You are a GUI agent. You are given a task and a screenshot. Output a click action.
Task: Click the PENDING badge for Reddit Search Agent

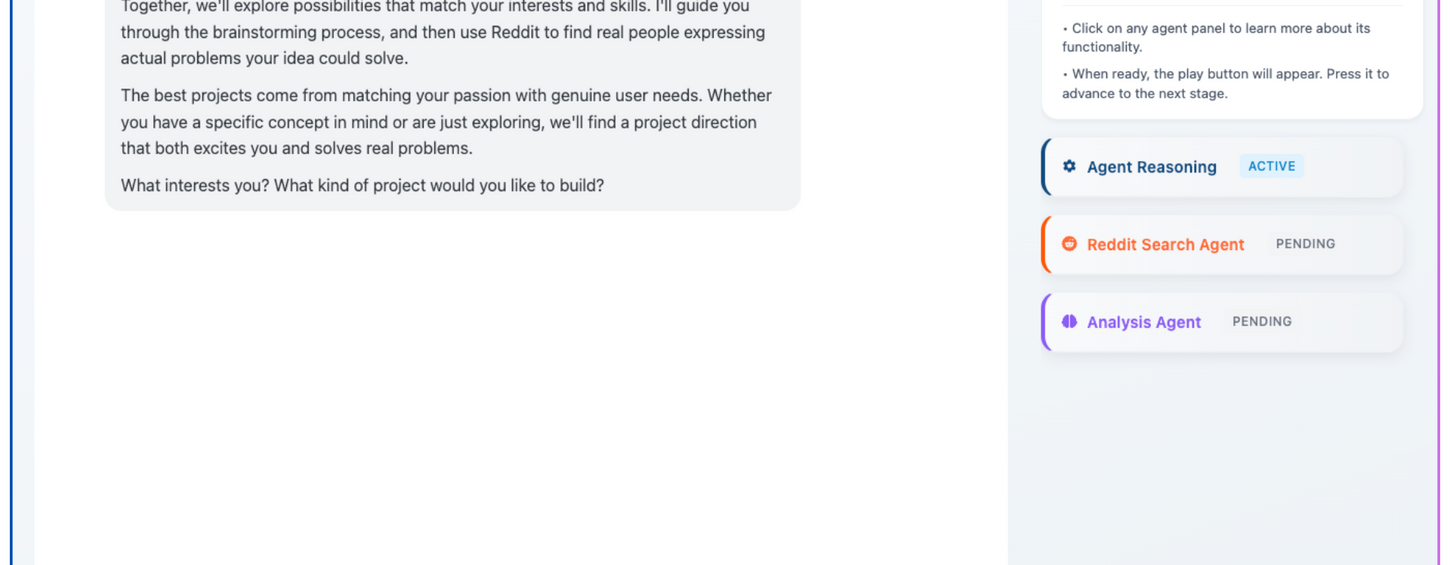pos(1305,244)
